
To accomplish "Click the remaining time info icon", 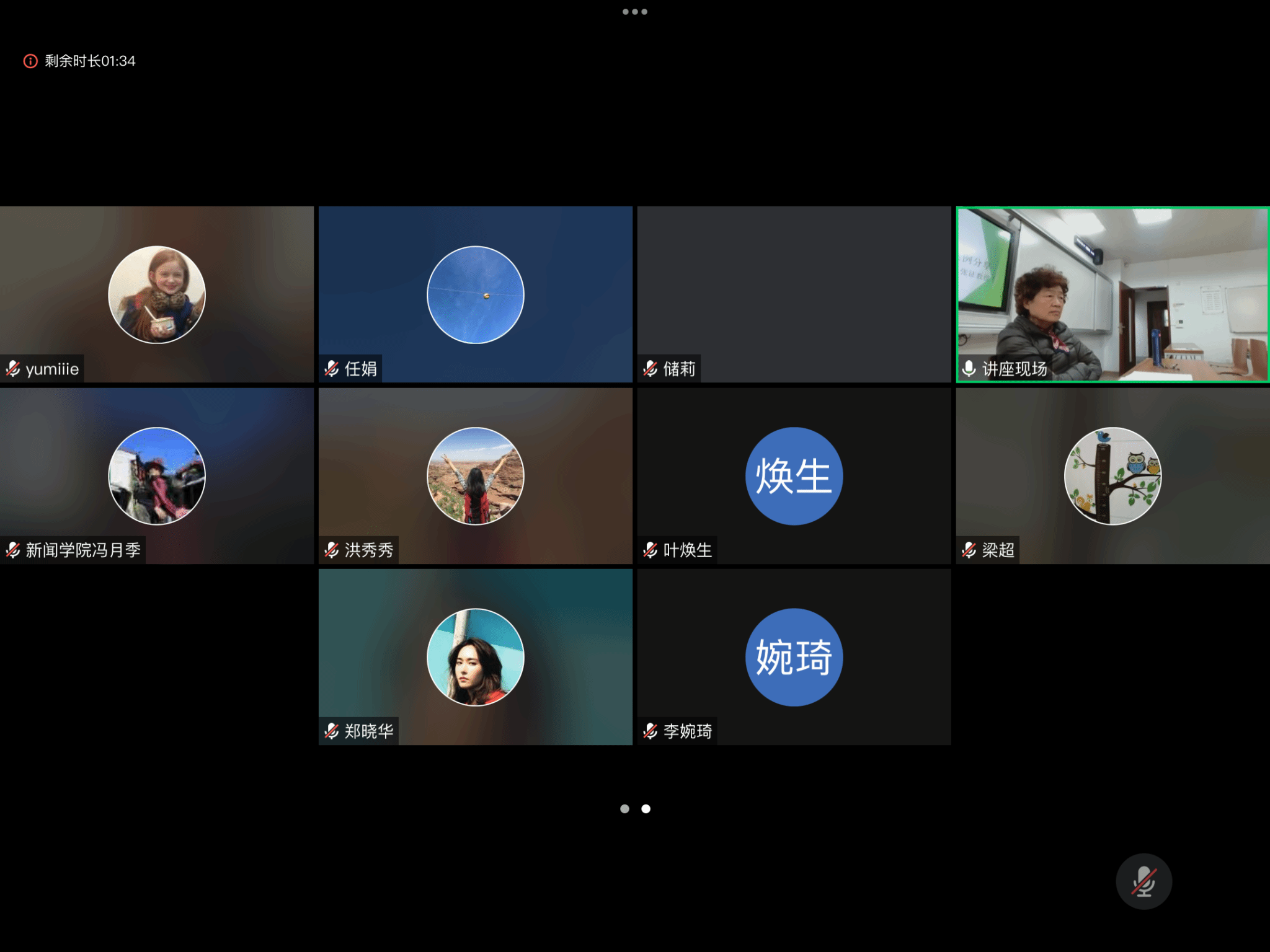I will pyautogui.click(x=30, y=61).
